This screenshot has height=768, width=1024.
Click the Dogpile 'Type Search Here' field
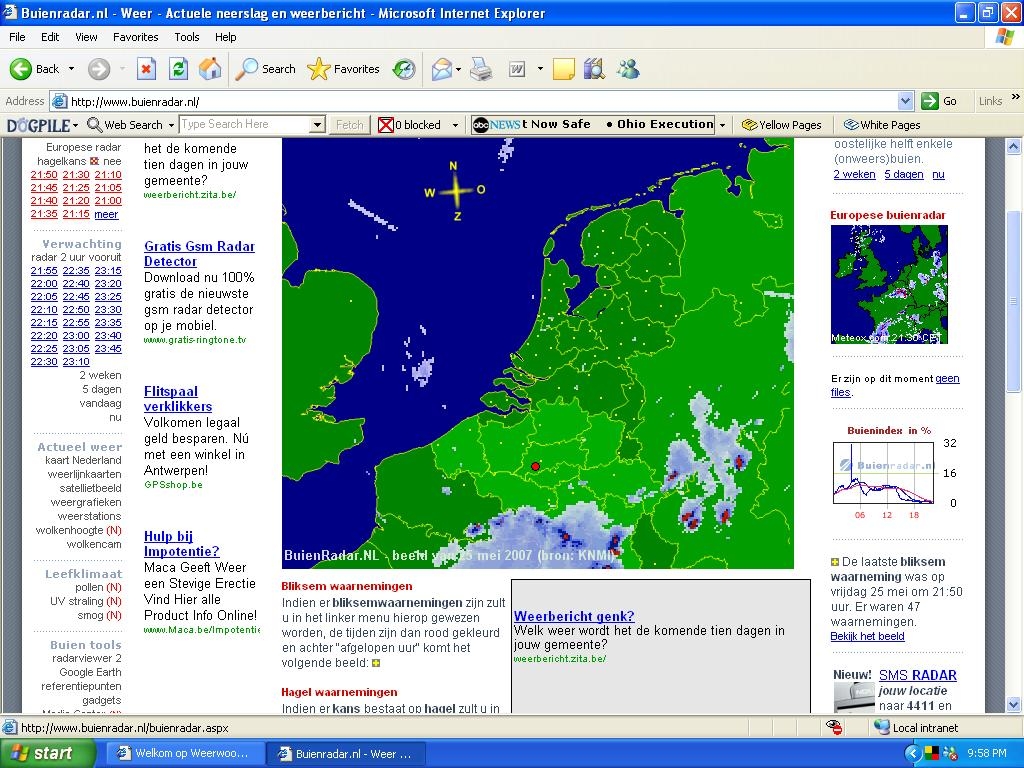click(245, 124)
